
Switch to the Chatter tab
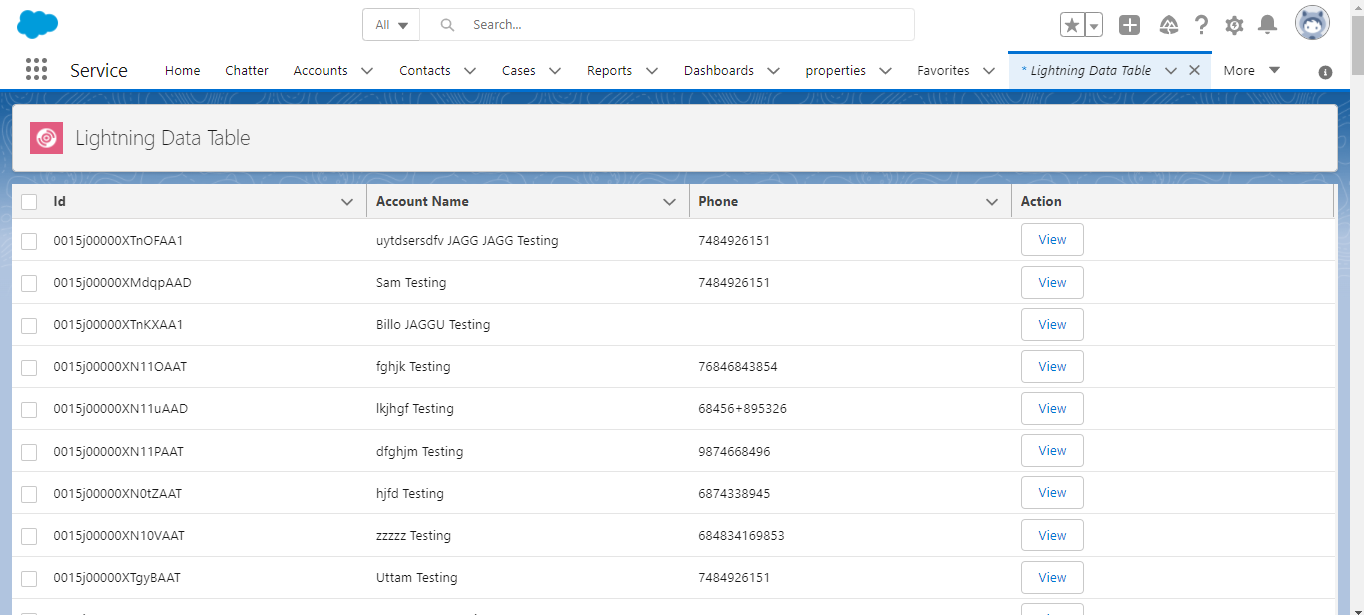click(246, 70)
